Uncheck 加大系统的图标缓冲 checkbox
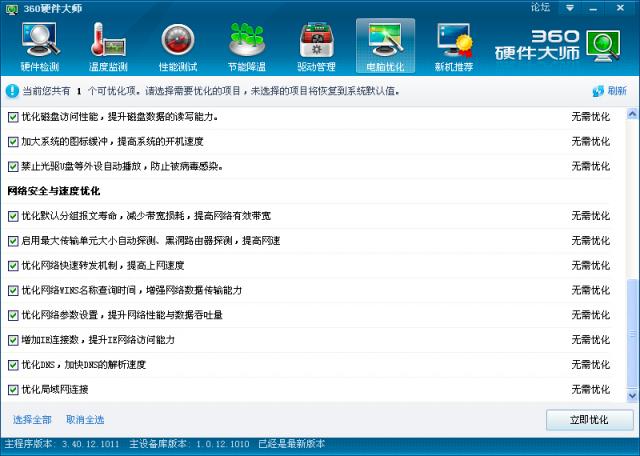 tap(13, 142)
